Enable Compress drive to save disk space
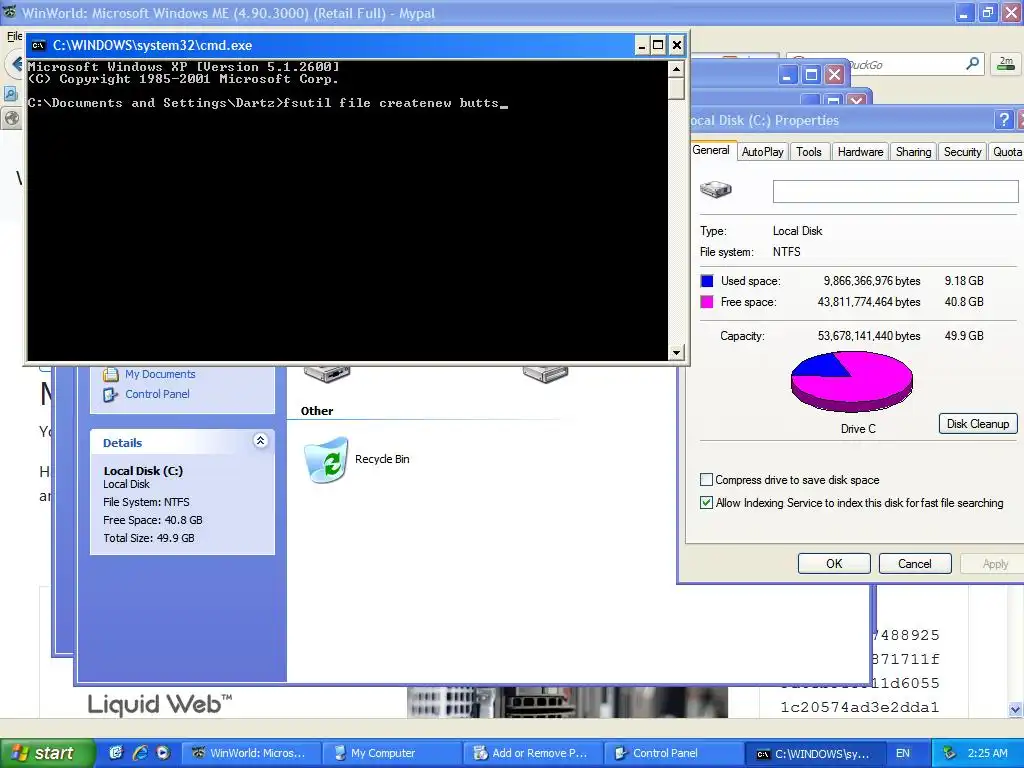This screenshot has height=768, width=1024. tap(706, 480)
